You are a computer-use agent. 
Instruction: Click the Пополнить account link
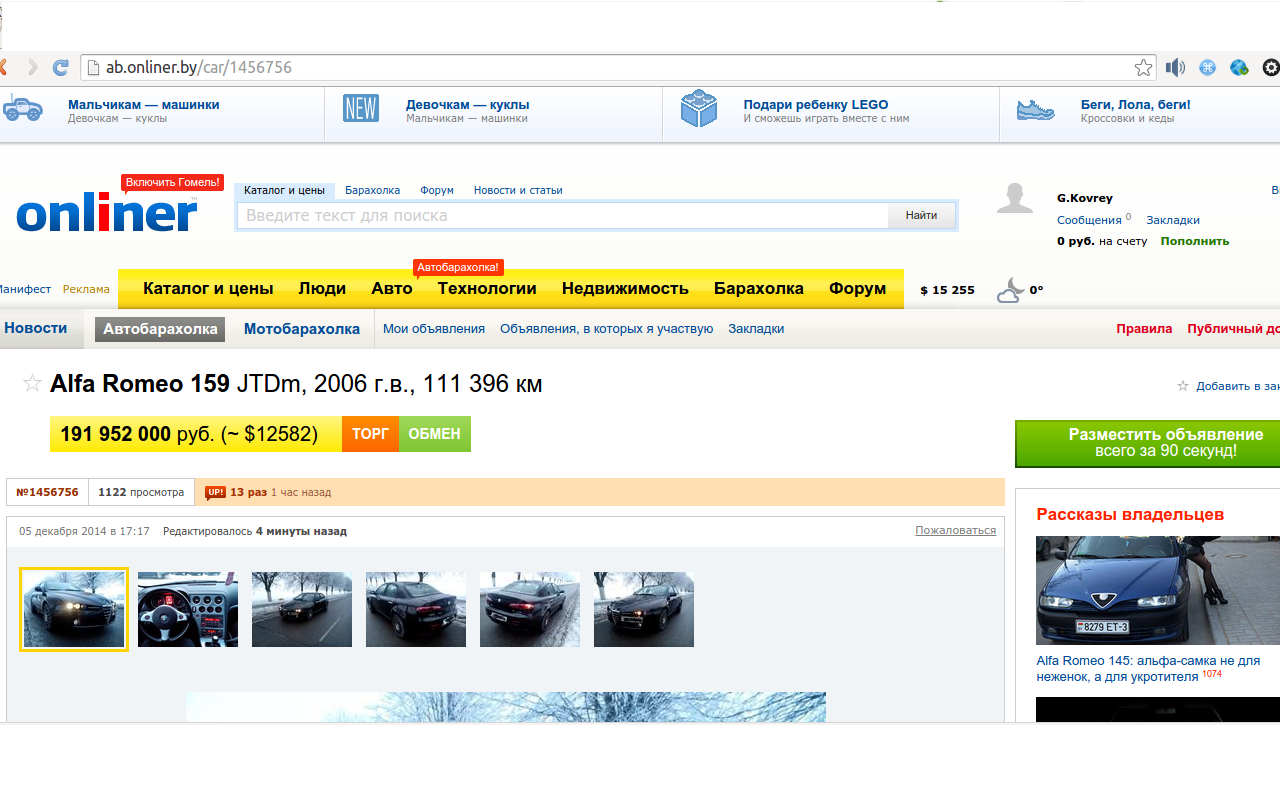[x=1195, y=241]
